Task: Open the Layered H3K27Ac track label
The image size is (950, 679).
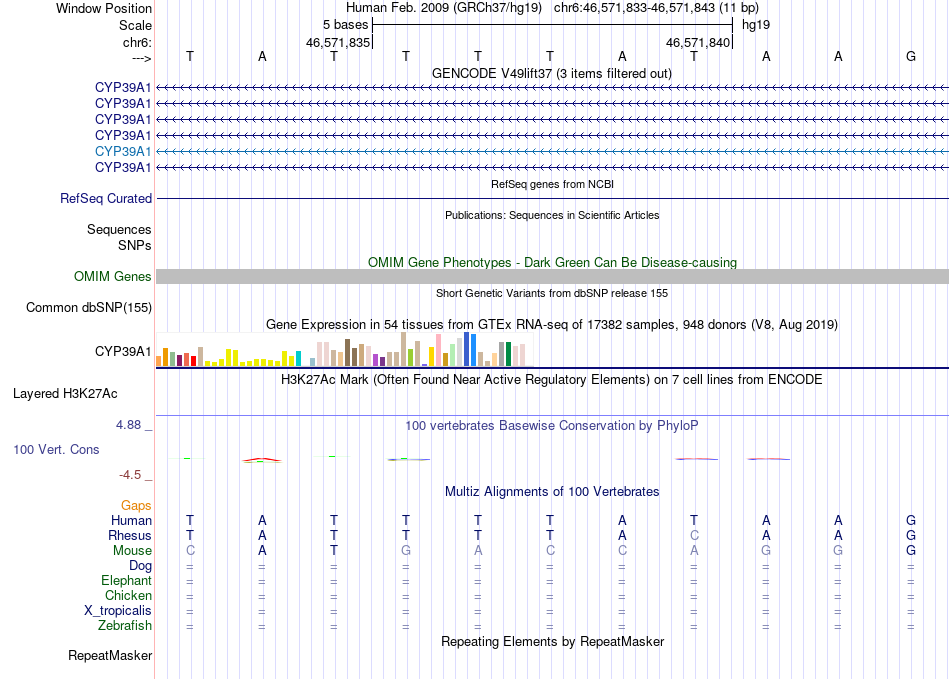Action: (65, 393)
